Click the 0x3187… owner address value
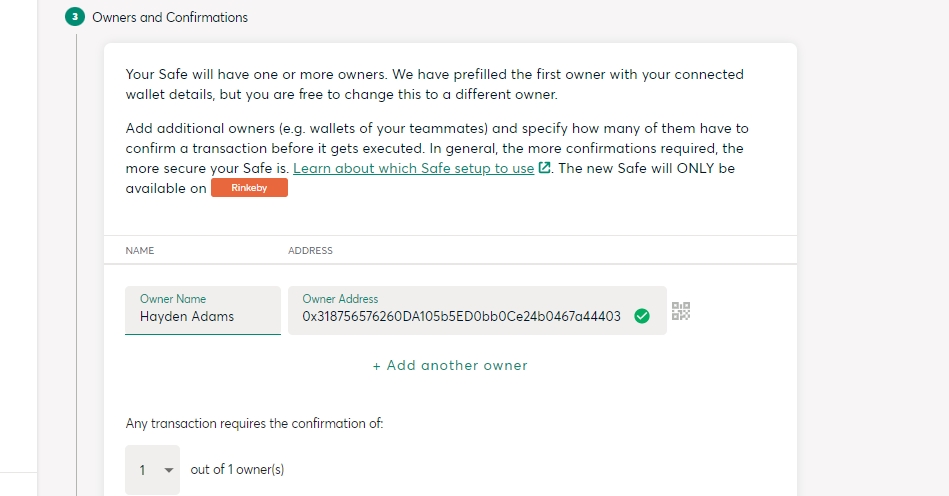This screenshot has height=496, width=949. click(461, 317)
